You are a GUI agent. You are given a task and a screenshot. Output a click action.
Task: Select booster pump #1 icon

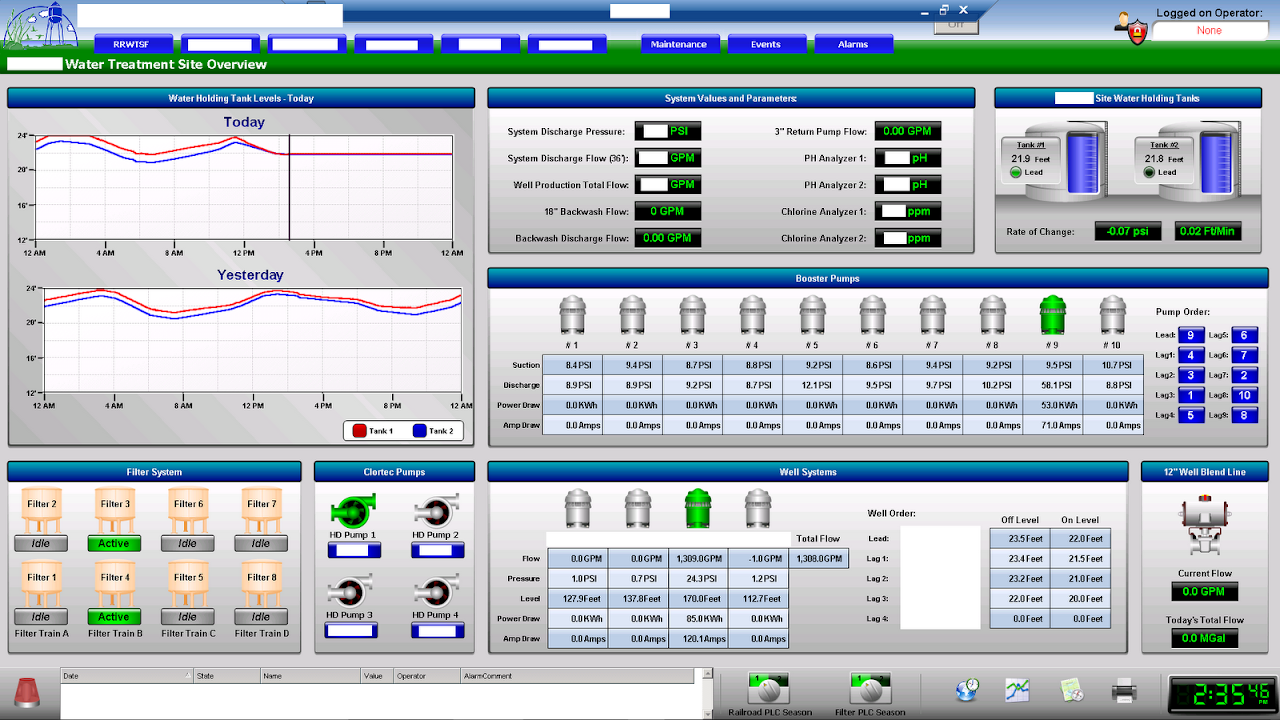click(x=573, y=315)
